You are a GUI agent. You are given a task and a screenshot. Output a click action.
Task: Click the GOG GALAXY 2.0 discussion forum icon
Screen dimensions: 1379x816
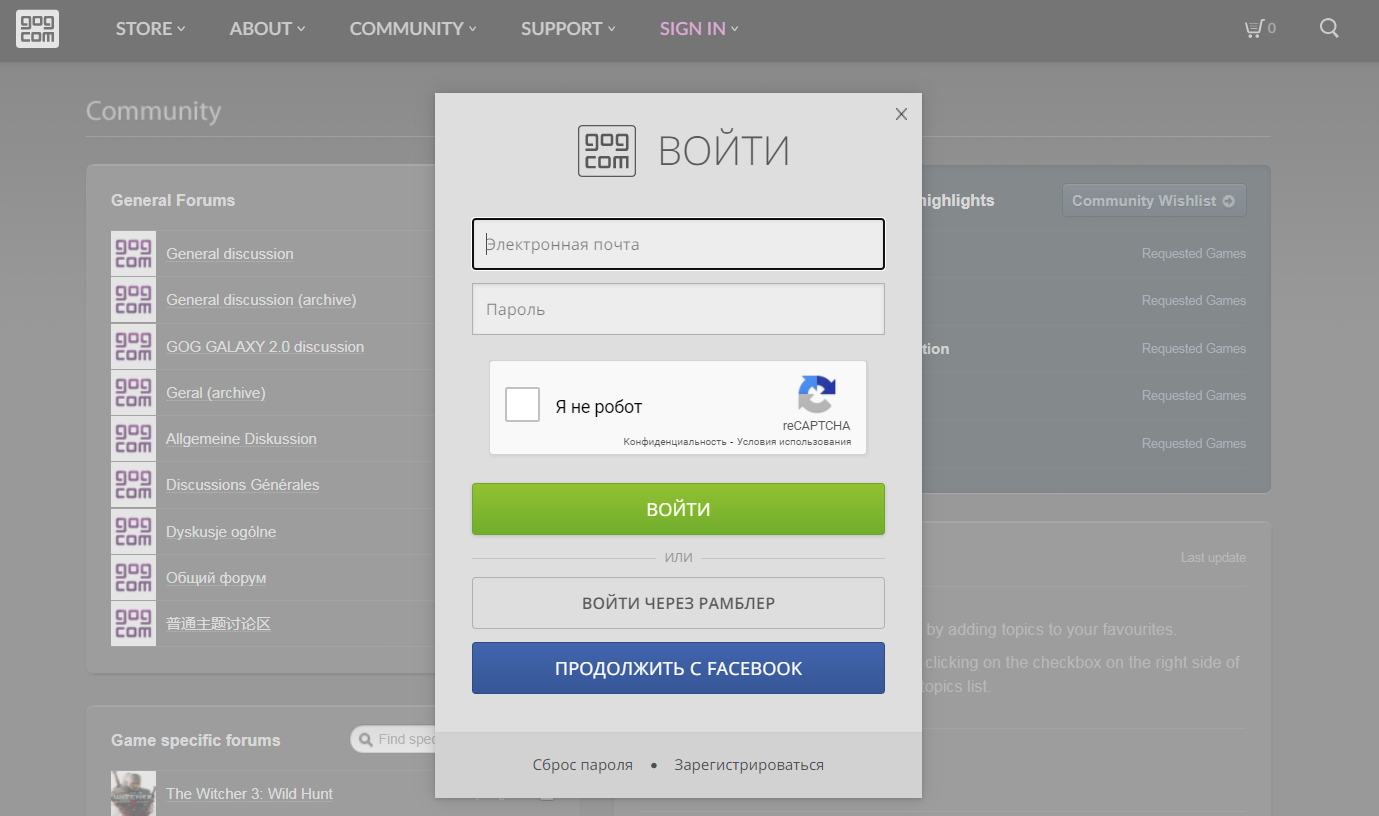133,347
